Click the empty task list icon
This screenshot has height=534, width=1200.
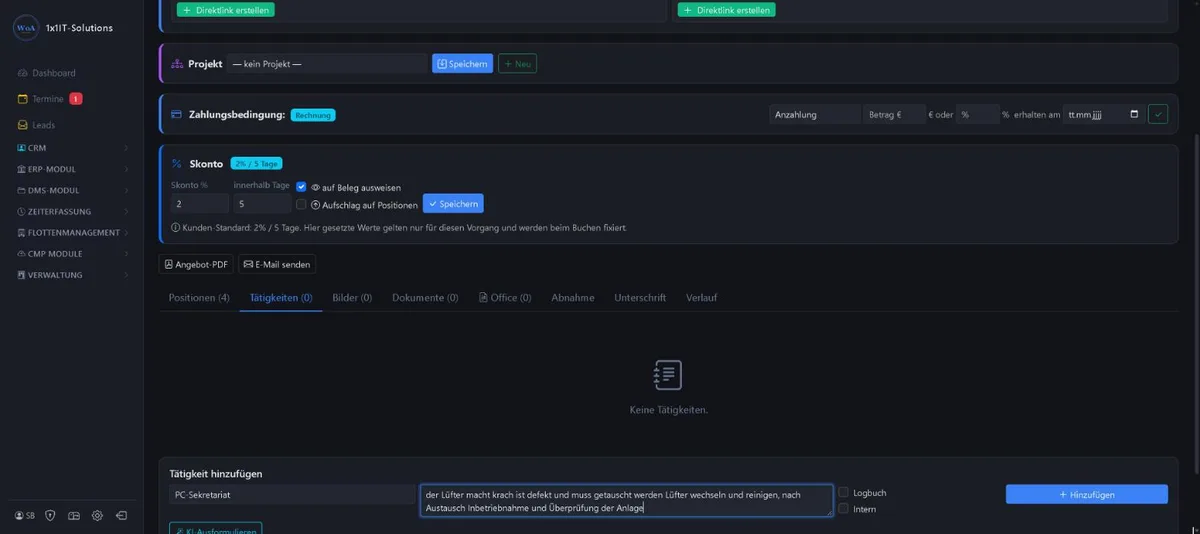[667, 375]
